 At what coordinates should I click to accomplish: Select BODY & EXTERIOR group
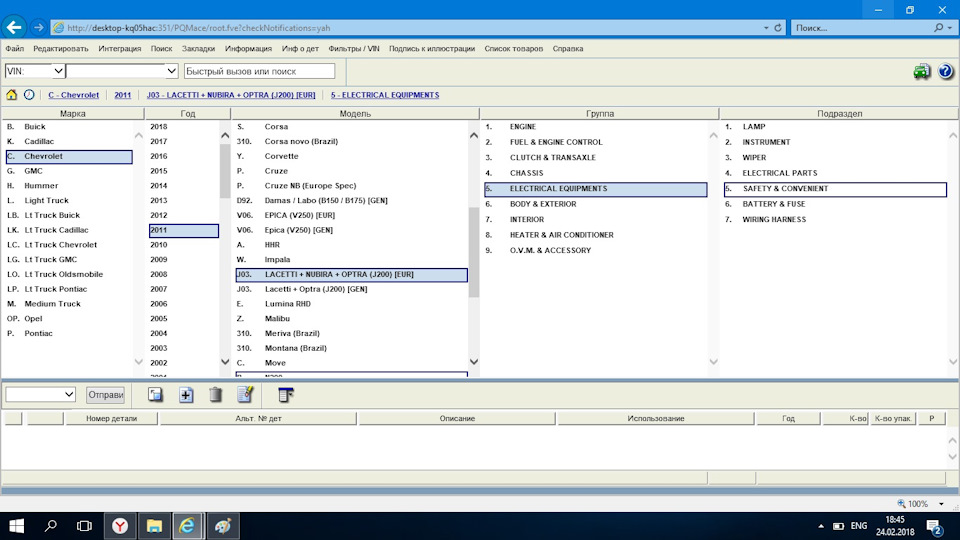pyautogui.click(x=596, y=204)
